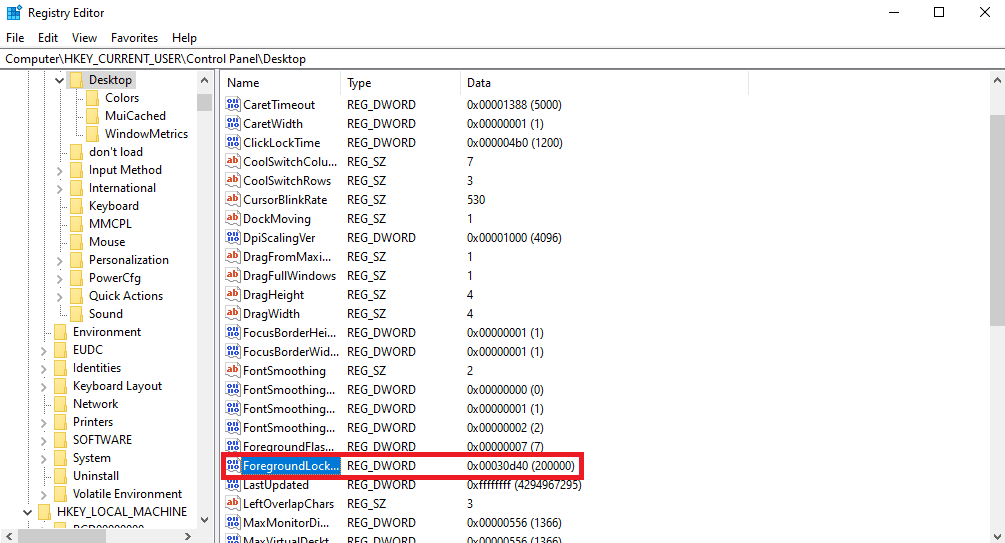Image resolution: width=1005 pixels, height=543 pixels.
Task: Open the View menu
Action: point(84,38)
